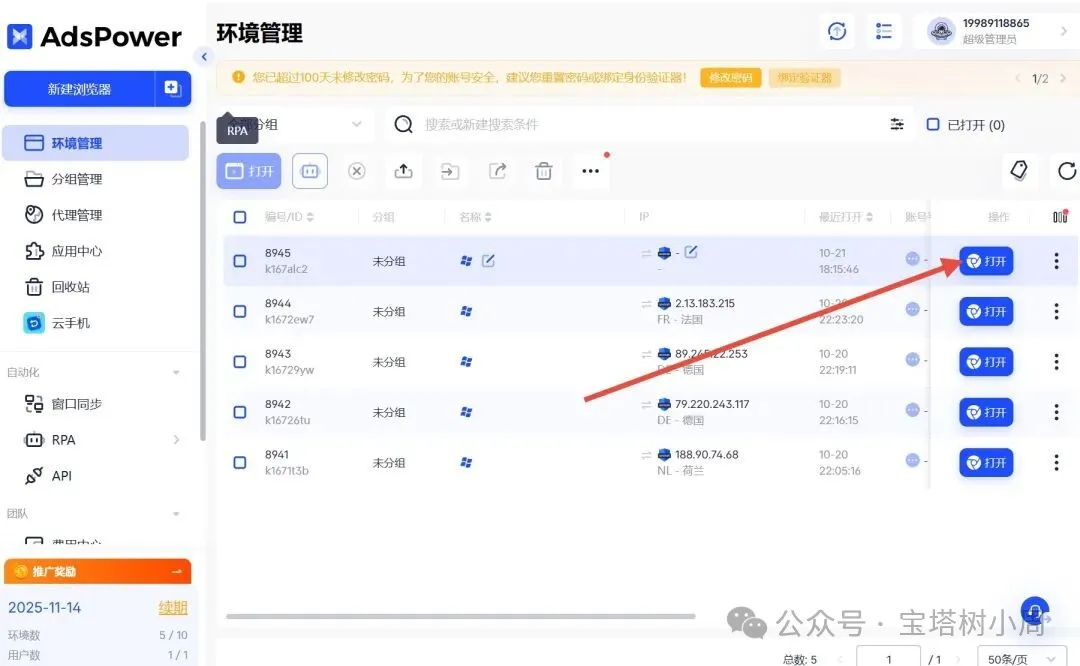Image resolution: width=1080 pixels, height=666 pixels.
Task: Click the RPA robot icon in toolbar
Action: click(310, 171)
